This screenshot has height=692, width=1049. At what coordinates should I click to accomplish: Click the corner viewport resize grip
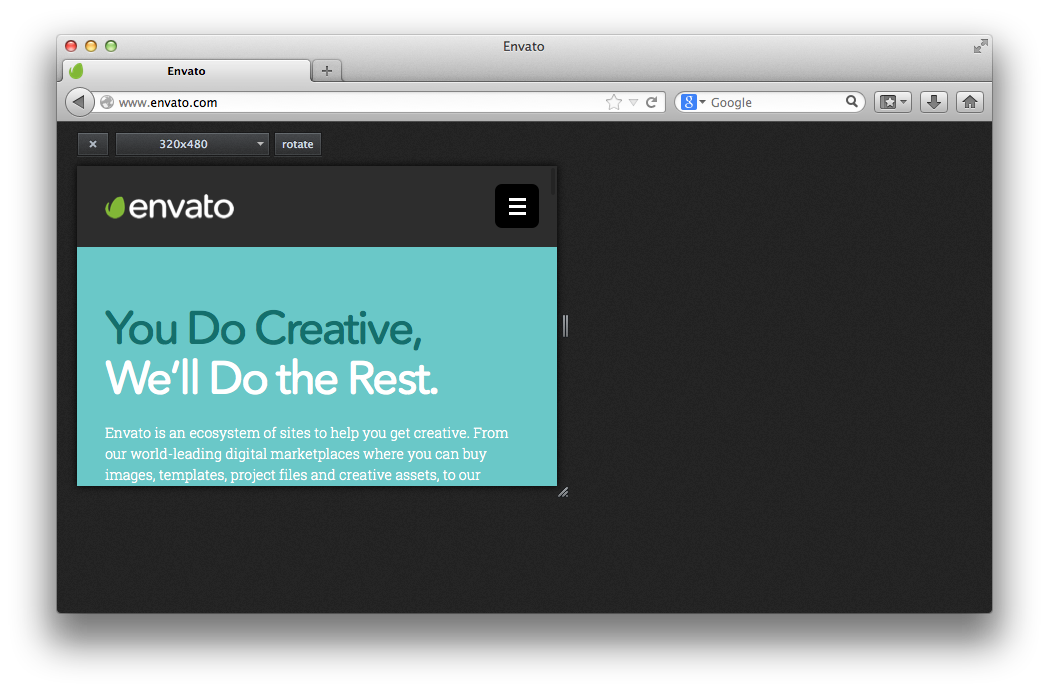563,493
